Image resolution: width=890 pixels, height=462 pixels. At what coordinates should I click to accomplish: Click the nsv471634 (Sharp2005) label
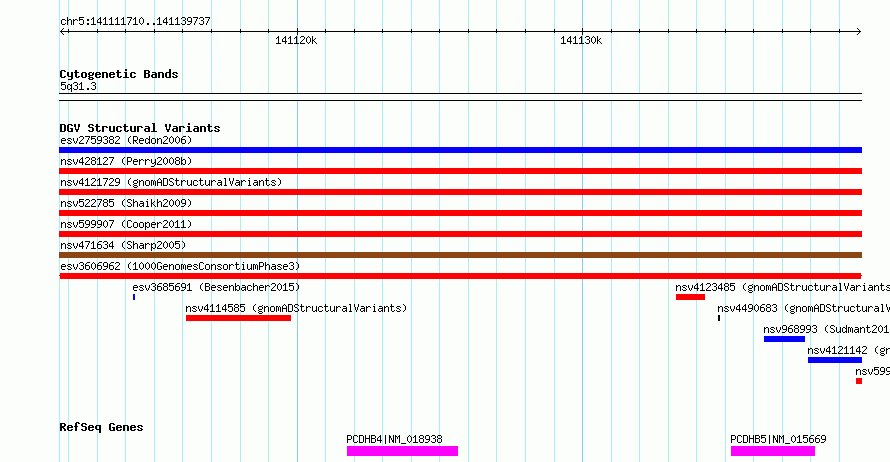tap(123, 245)
